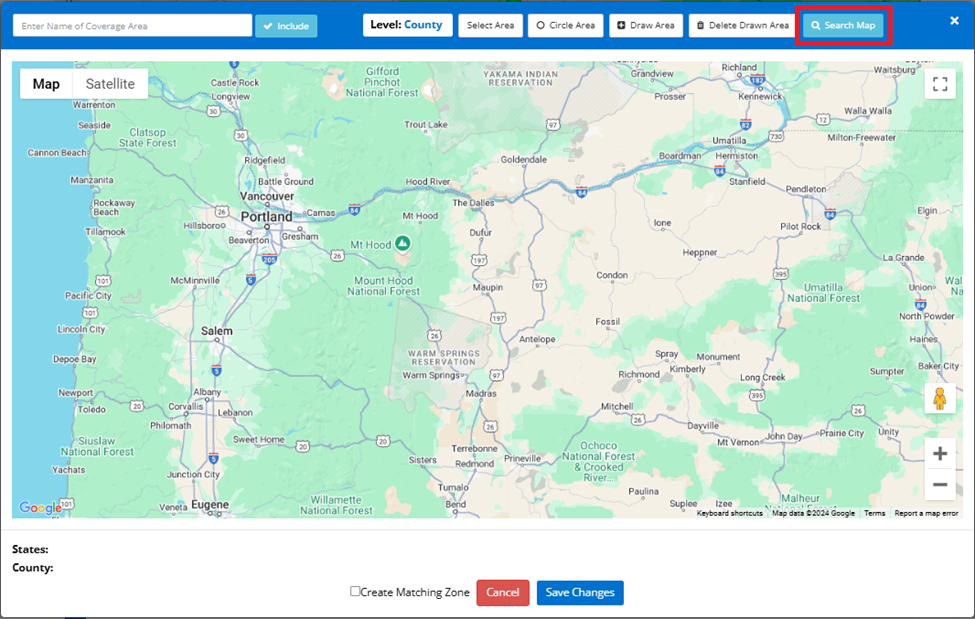975x619 pixels.
Task: Click the Map data ©2024 Google attribution
Action: pos(813,513)
